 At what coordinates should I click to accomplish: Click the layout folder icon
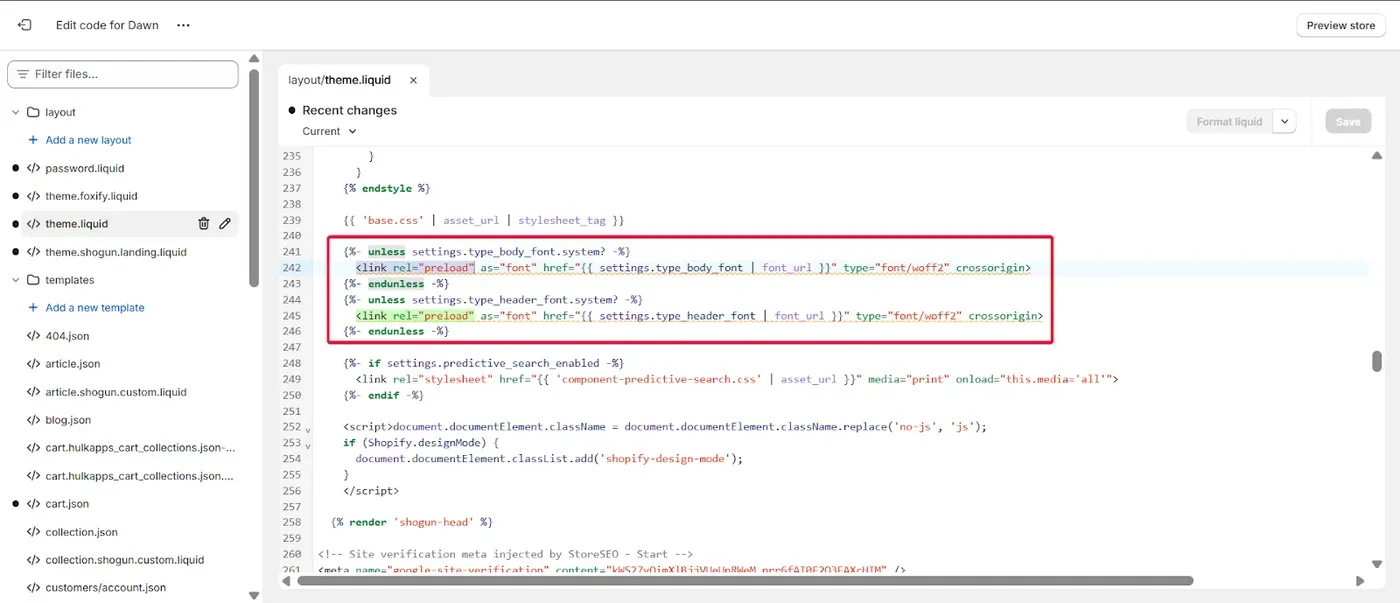pos(33,112)
